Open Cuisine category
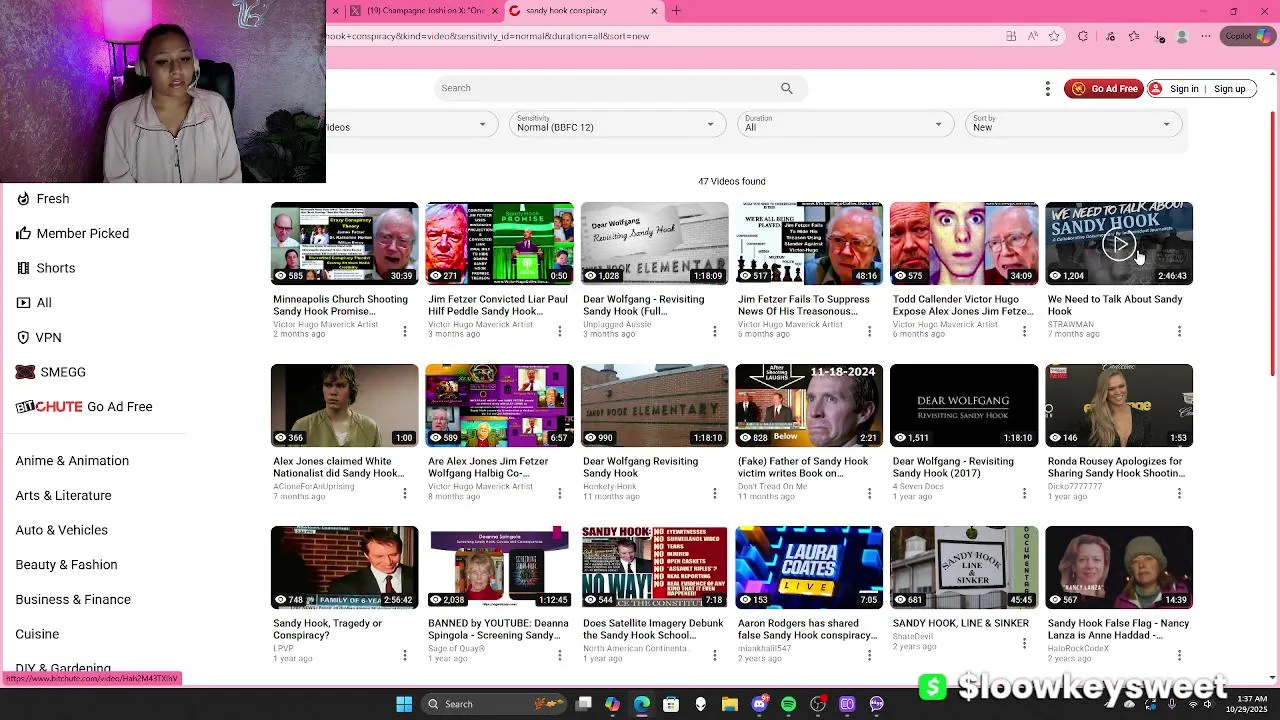Viewport: 1280px width, 720px height. 37,634
